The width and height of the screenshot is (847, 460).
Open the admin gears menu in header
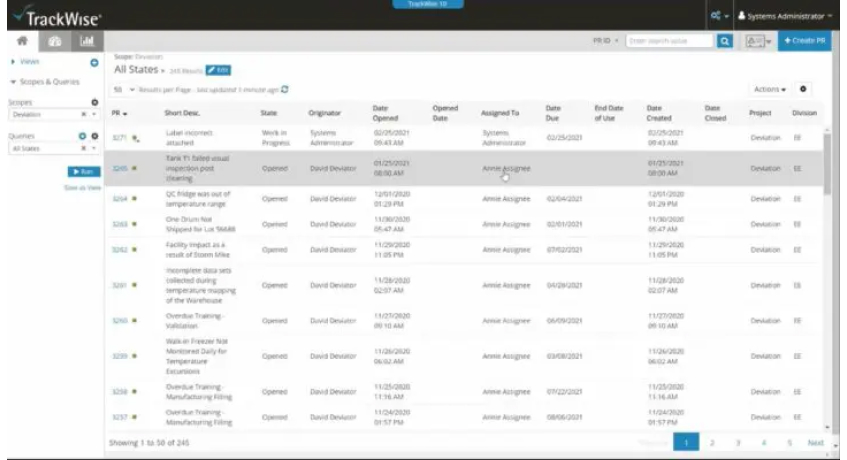pyautogui.click(x=716, y=16)
